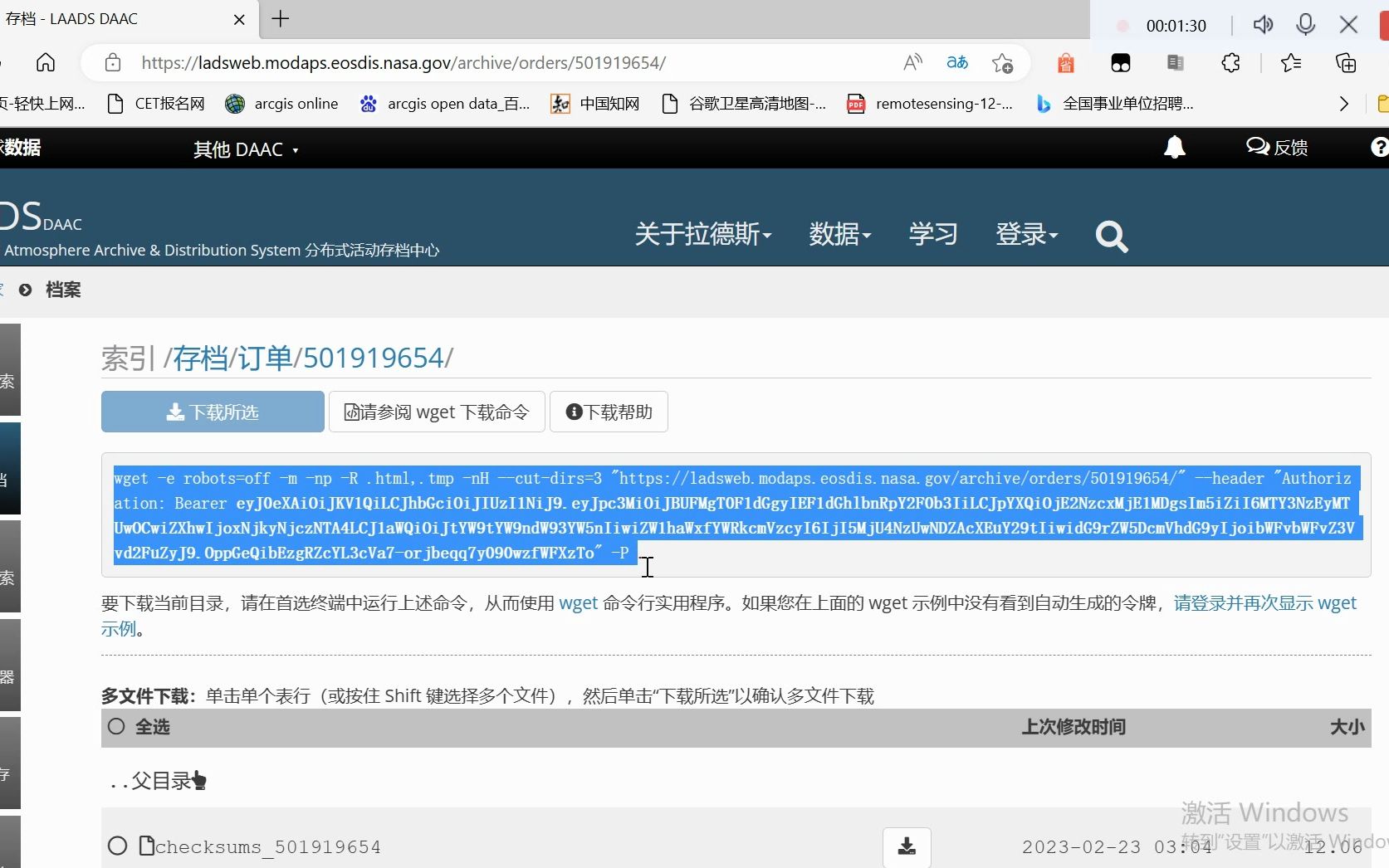
Task: Show more bookmarks chevron
Action: pyautogui.click(x=1344, y=104)
